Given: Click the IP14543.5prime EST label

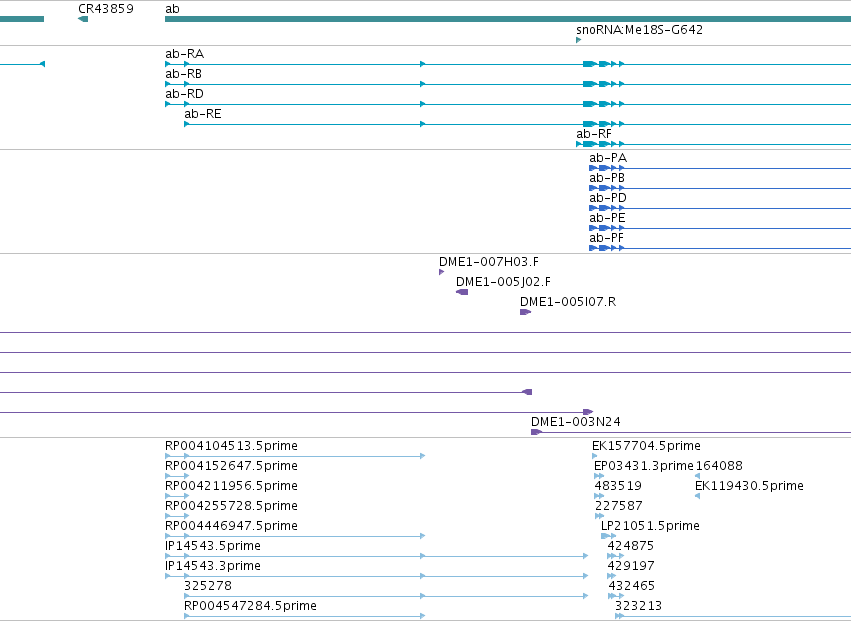Looking at the screenshot, I should pyautogui.click(x=213, y=546).
